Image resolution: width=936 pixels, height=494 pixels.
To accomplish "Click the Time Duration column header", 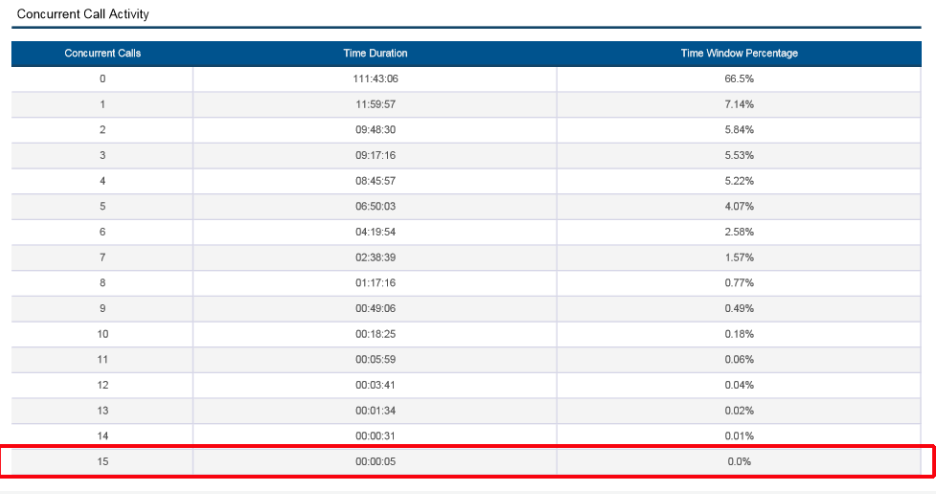I will [x=375, y=53].
